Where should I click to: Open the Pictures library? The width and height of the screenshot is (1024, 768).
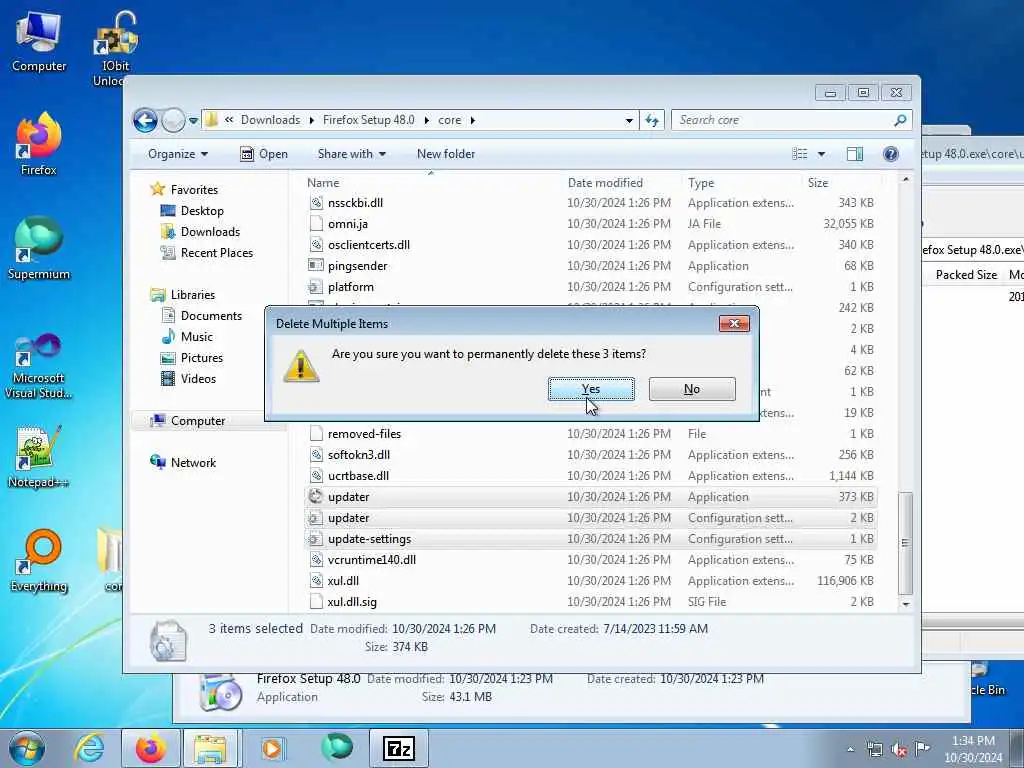click(202, 358)
